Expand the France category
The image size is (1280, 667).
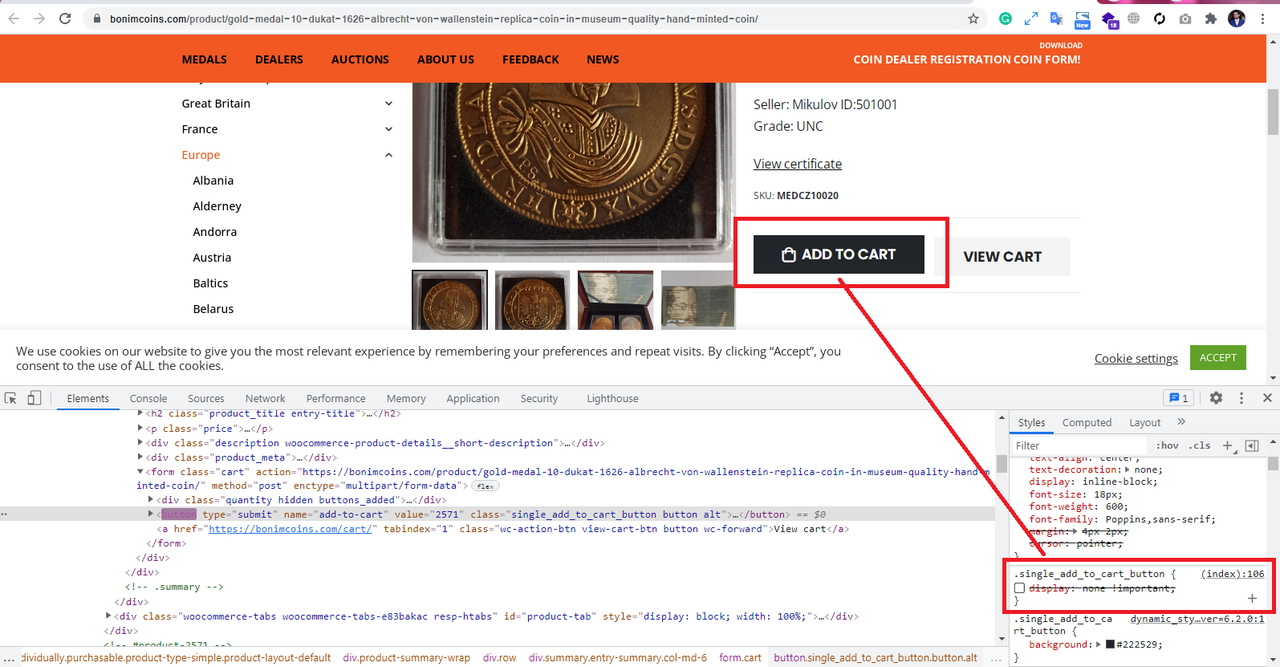[x=388, y=129]
